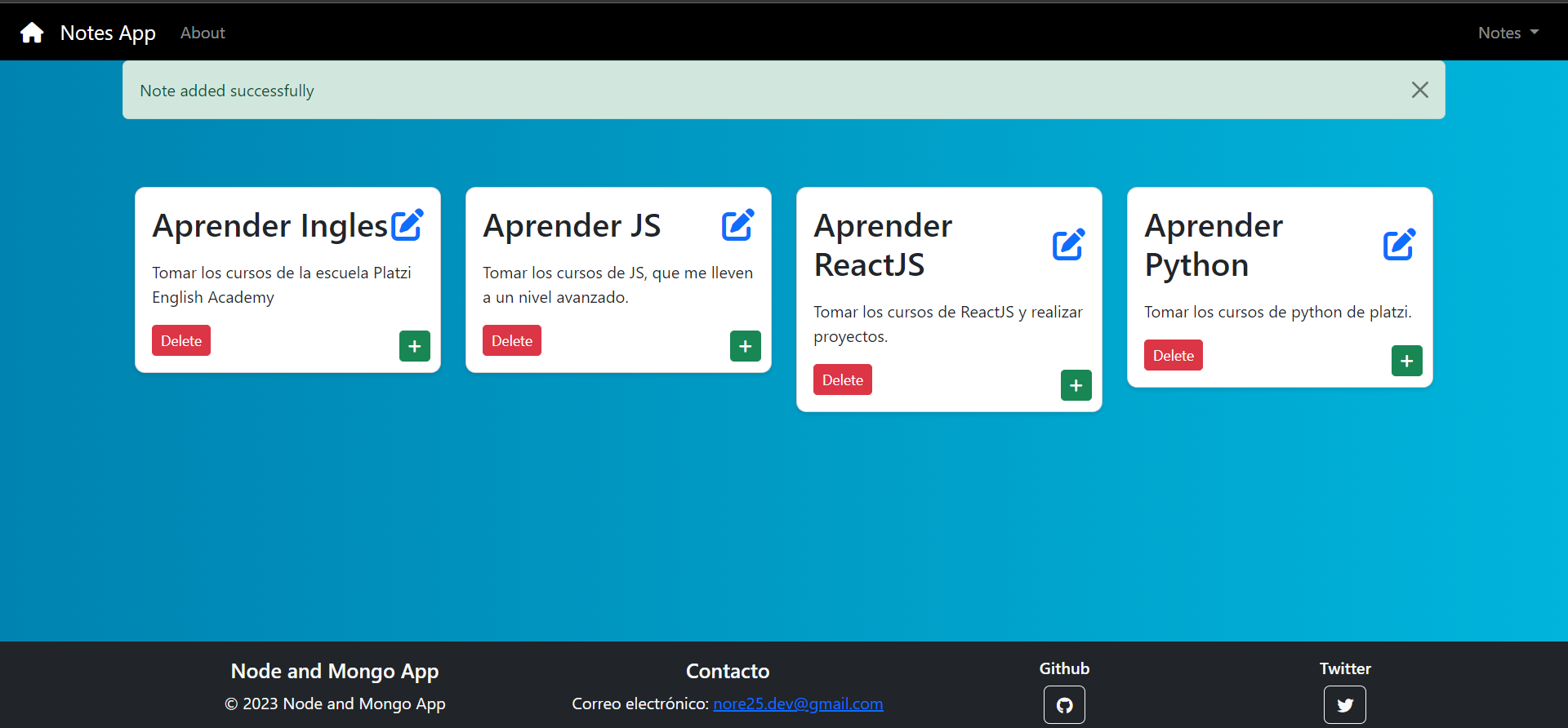Click green plus on Aprender ReactJS card

[x=1076, y=385]
